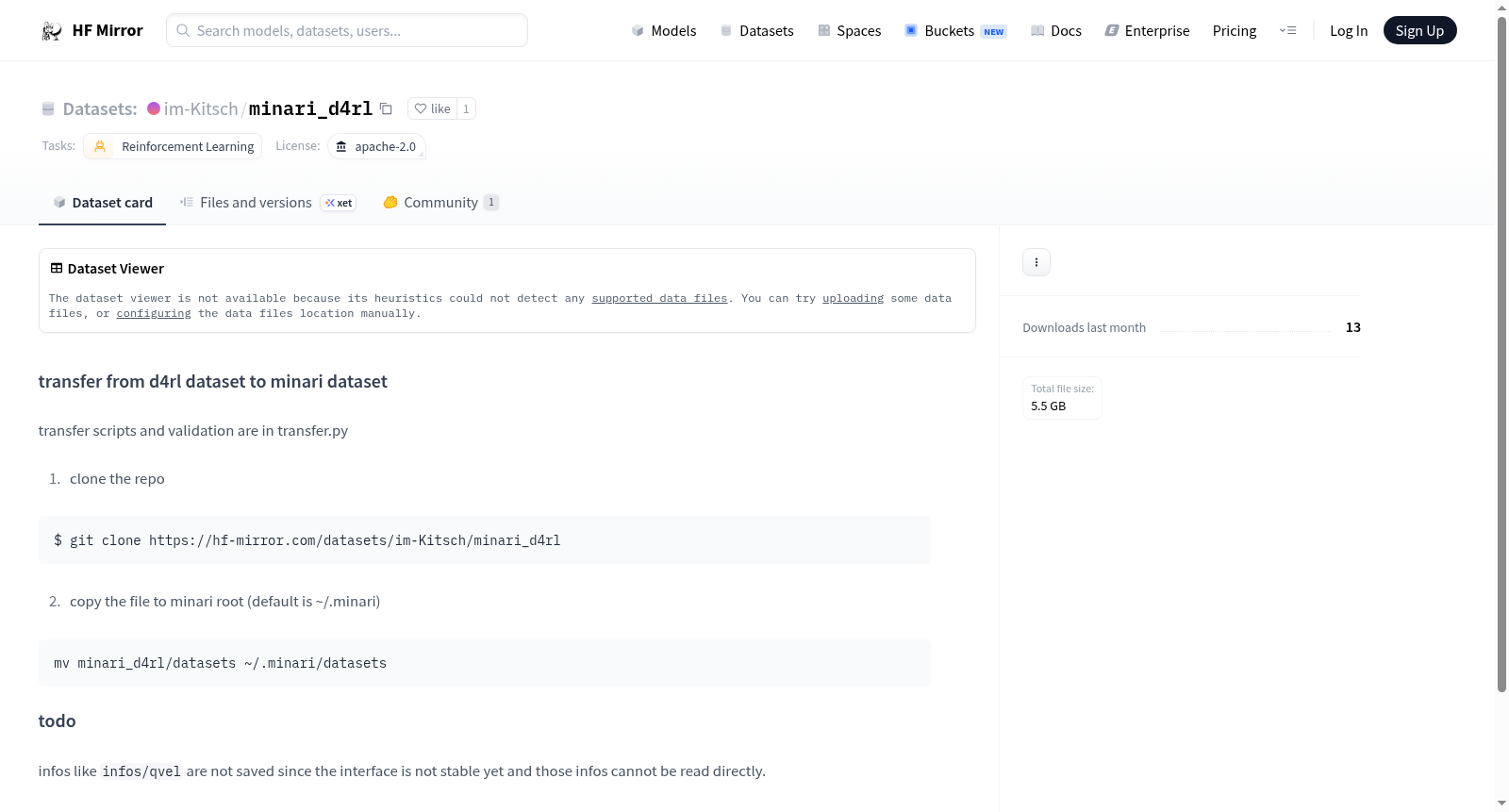Screen dimensions: 1509x812
Task: Follow the 'configuring' link
Action: [x=154, y=313]
